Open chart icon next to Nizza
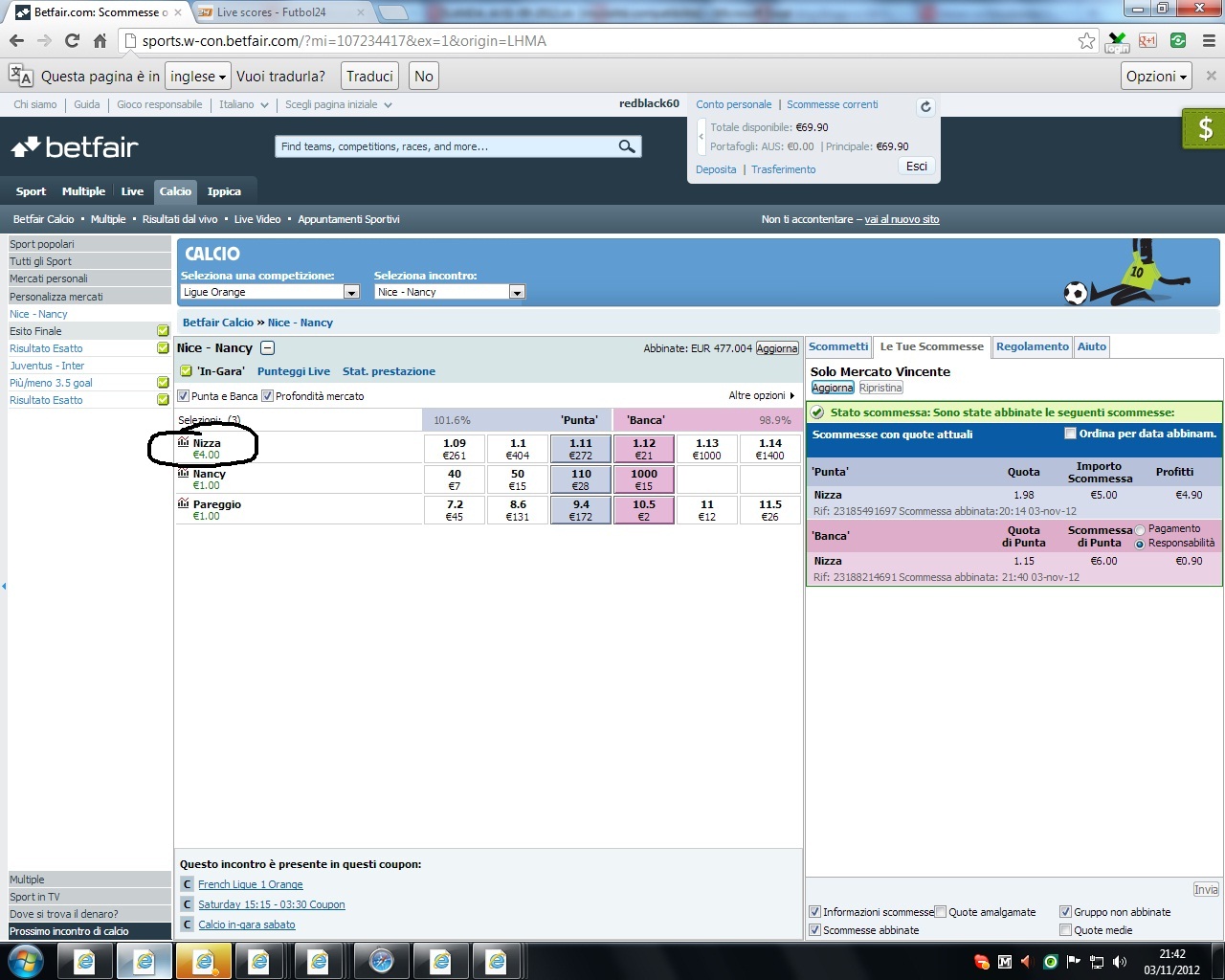This screenshot has height=980, width=1225. (183, 442)
